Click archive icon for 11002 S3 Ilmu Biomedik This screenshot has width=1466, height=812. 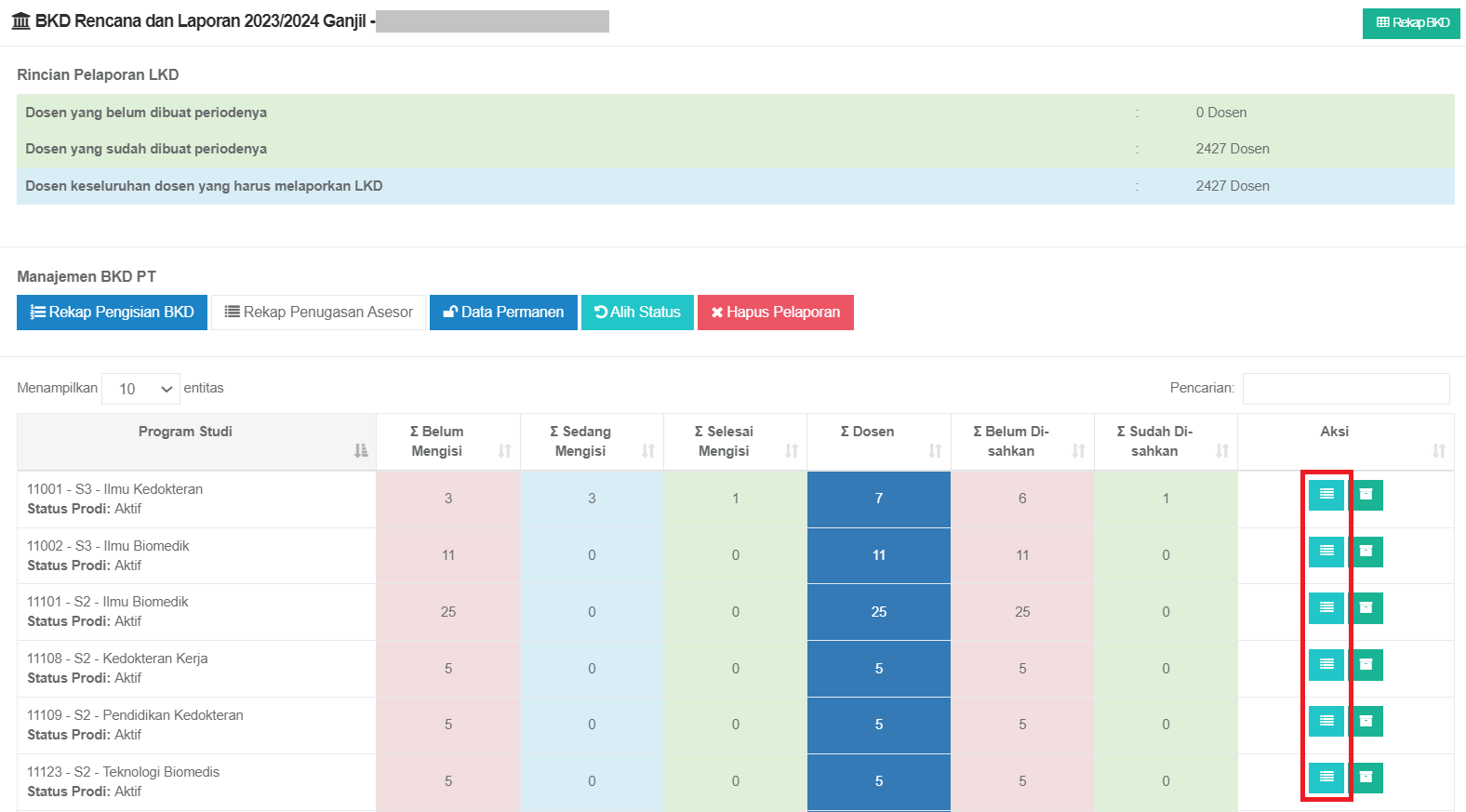click(x=1366, y=552)
